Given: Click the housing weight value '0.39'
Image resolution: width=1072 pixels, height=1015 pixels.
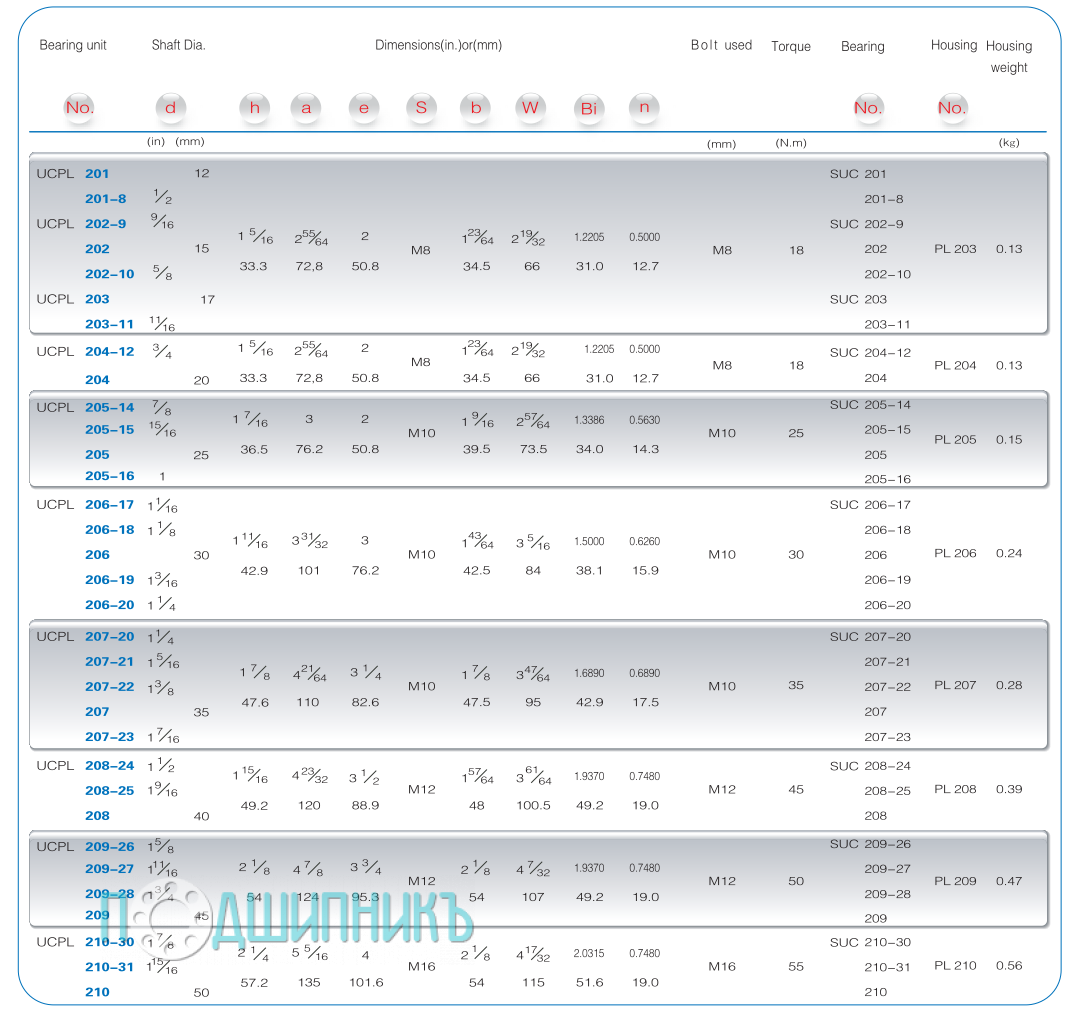Looking at the screenshot, I should click(x=1009, y=789).
